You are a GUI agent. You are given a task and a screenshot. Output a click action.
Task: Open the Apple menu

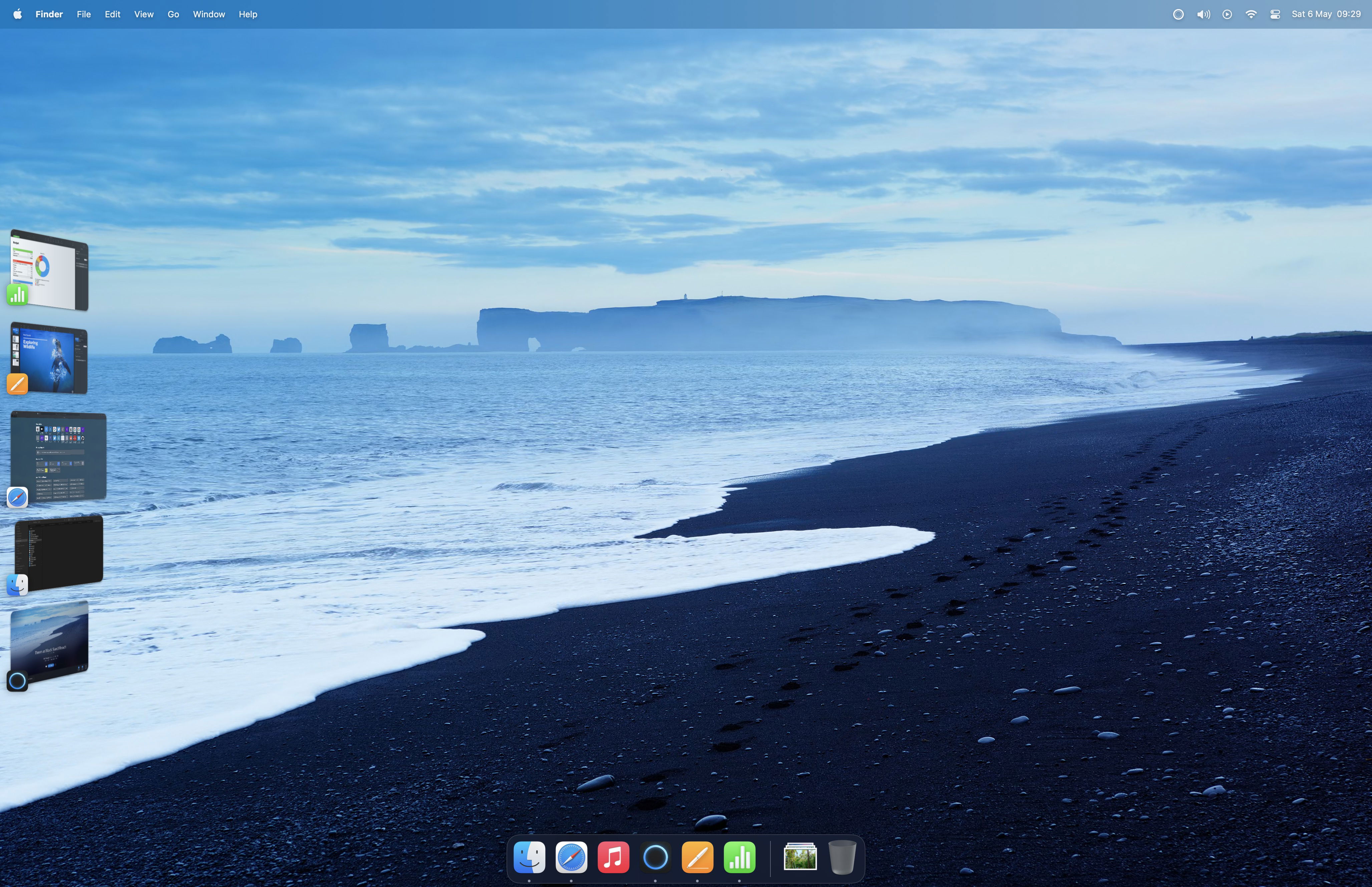tap(17, 14)
